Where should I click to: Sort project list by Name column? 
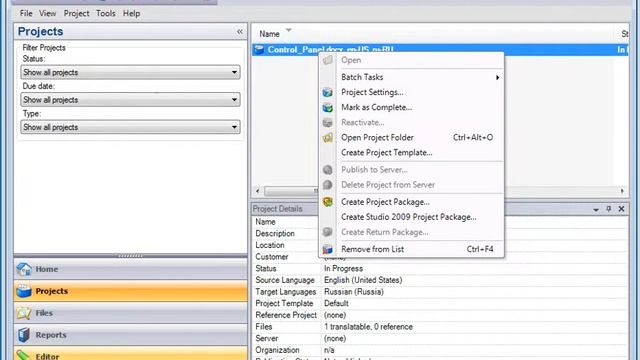[269, 34]
